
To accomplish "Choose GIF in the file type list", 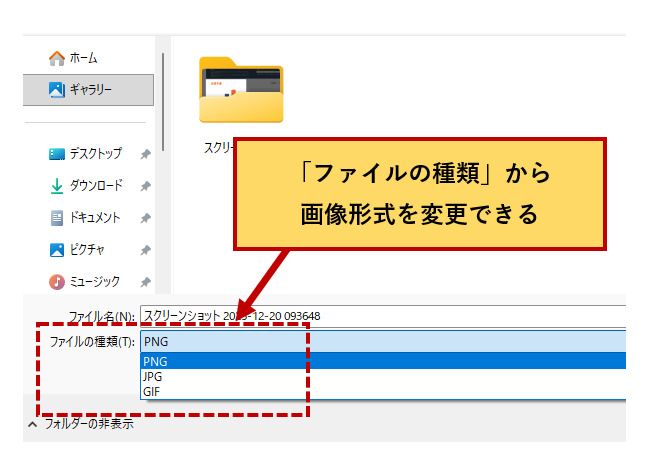I will click(383, 391).
